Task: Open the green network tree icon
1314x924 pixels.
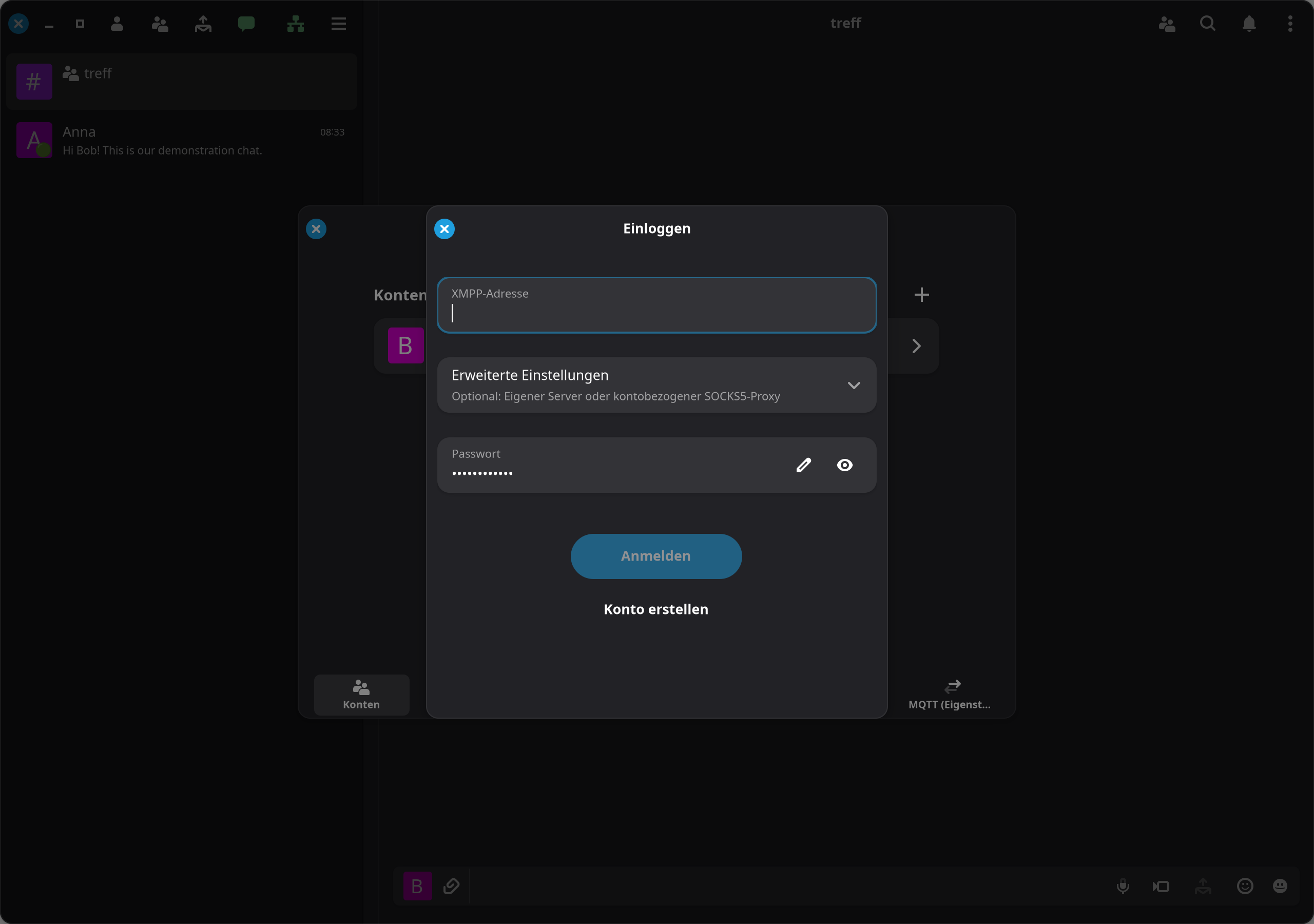Action: 295,24
